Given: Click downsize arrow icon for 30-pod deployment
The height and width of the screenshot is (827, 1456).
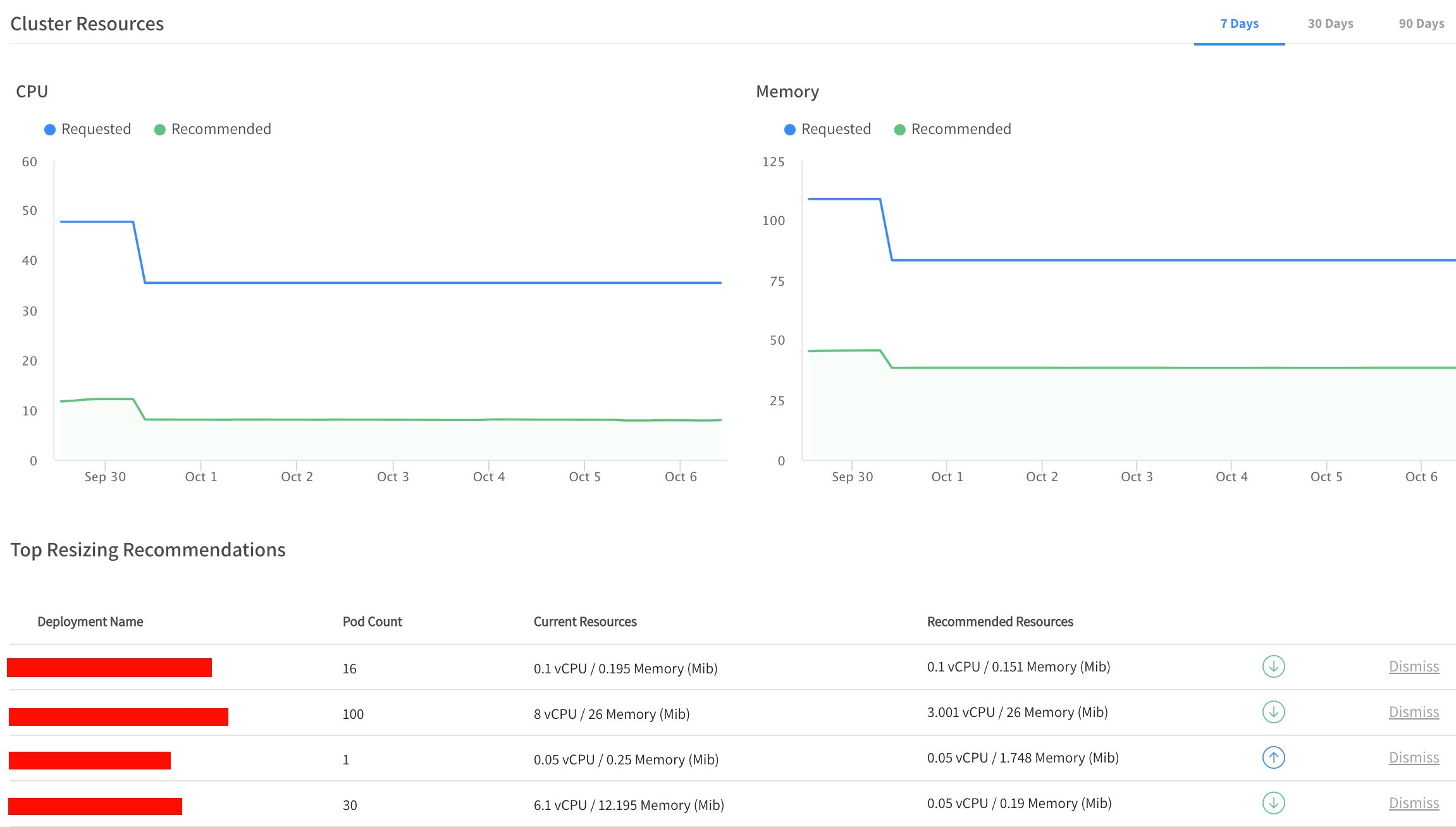Looking at the screenshot, I should tap(1273, 803).
